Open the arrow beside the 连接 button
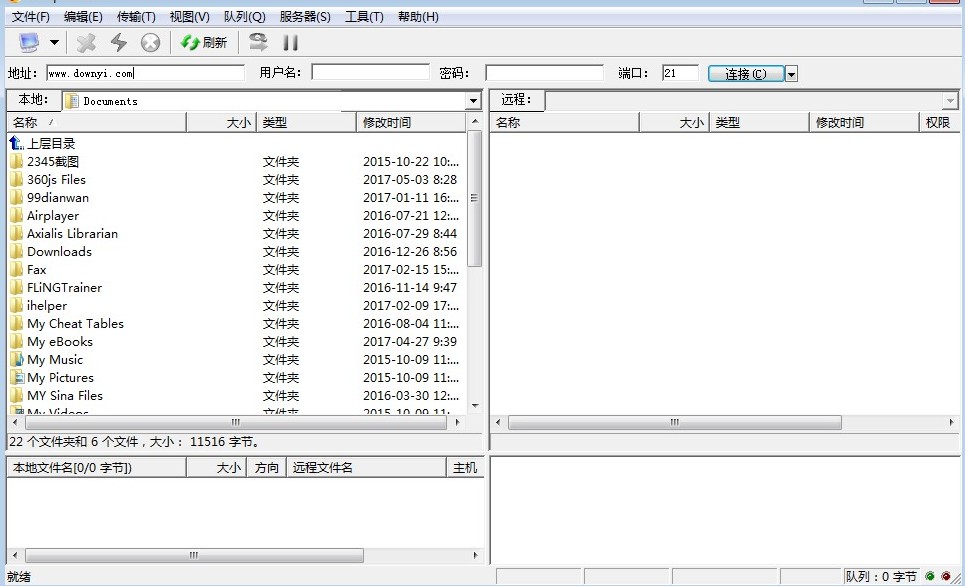Screen dimensions: 965x586 791,74
